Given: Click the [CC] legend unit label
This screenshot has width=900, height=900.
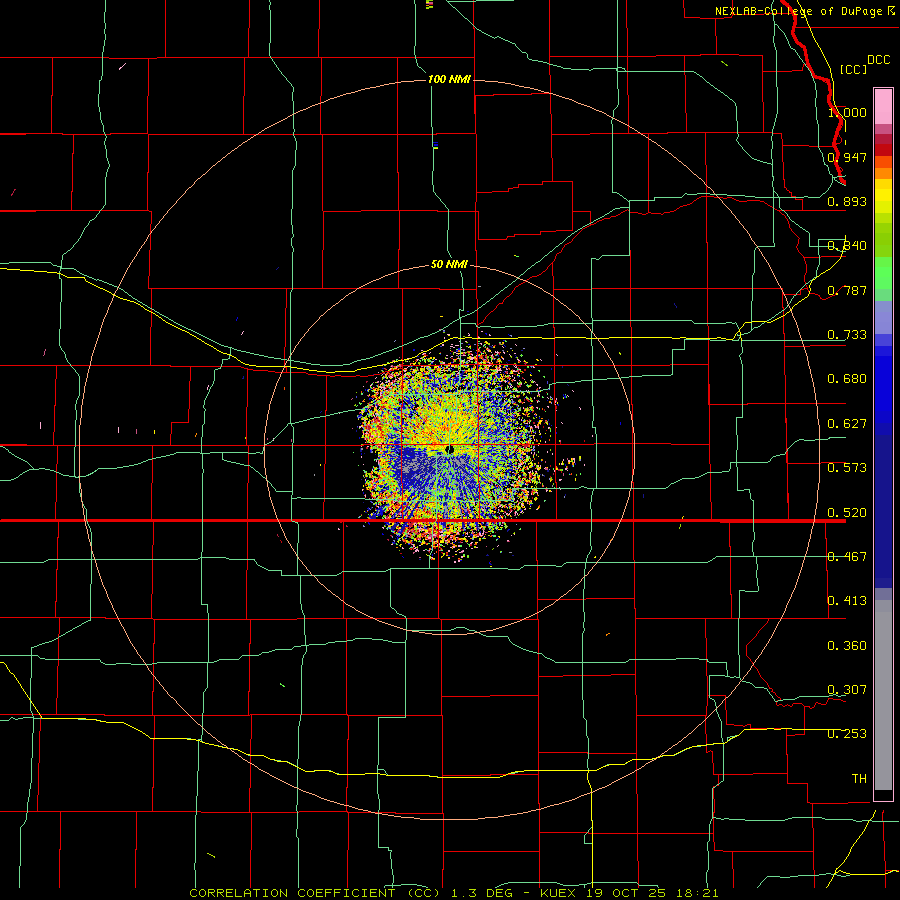Looking at the screenshot, I should (853, 69).
